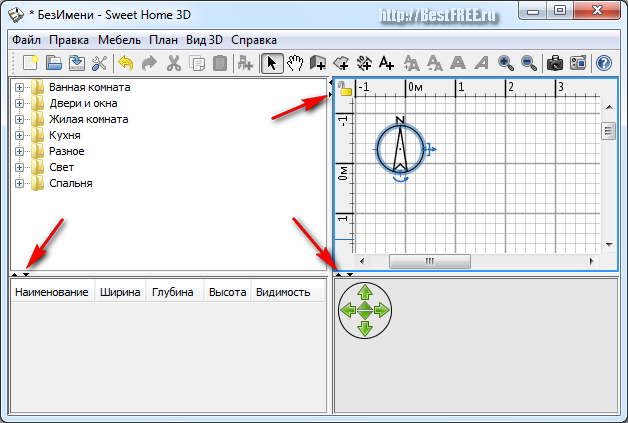Choose the Add text tool

[386, 63]
